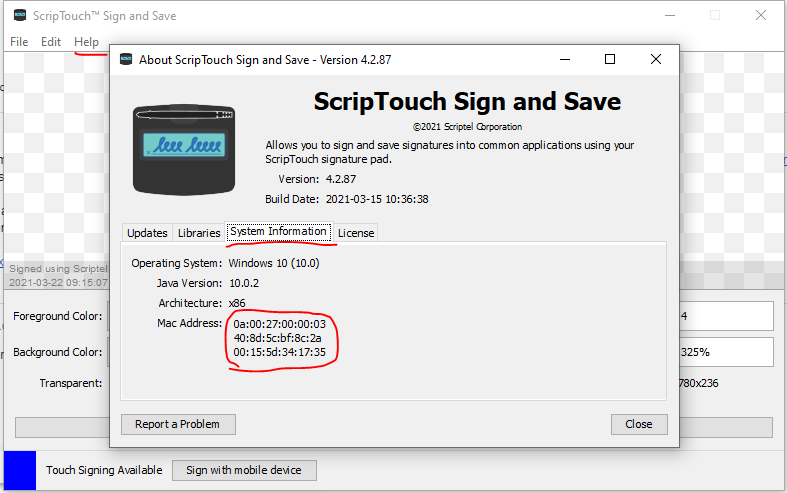Open the Help menu
The width and height of the screenshot is (787, 493).
pos(86,42)
